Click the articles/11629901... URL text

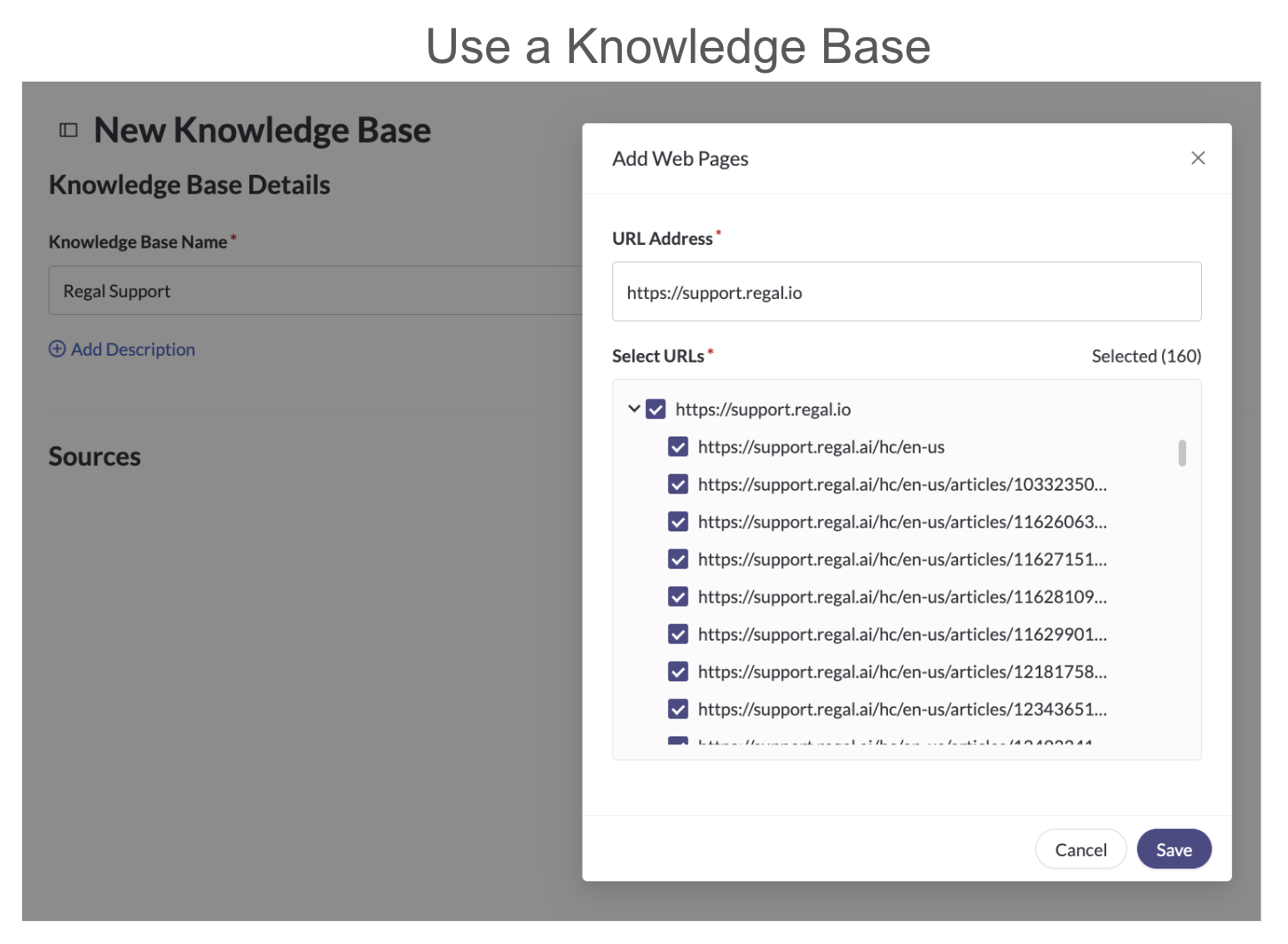[902, 634]
